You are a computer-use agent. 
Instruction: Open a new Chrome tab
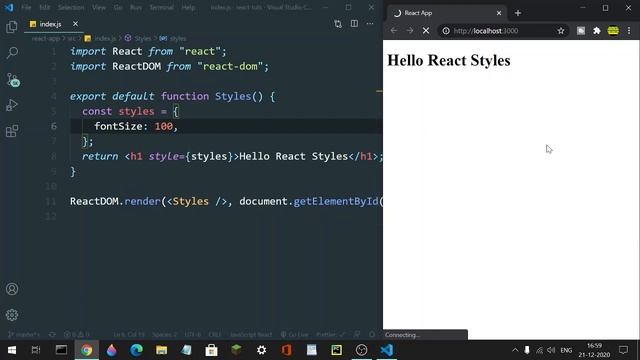click(x=518, y=13)
